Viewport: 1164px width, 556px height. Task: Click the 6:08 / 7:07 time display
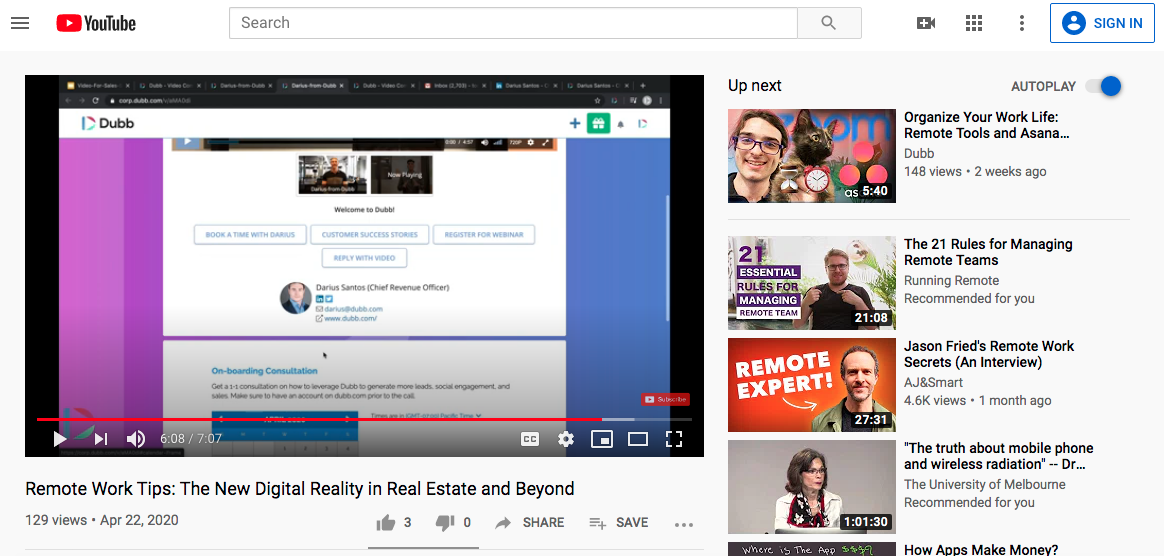click(191, 439)
